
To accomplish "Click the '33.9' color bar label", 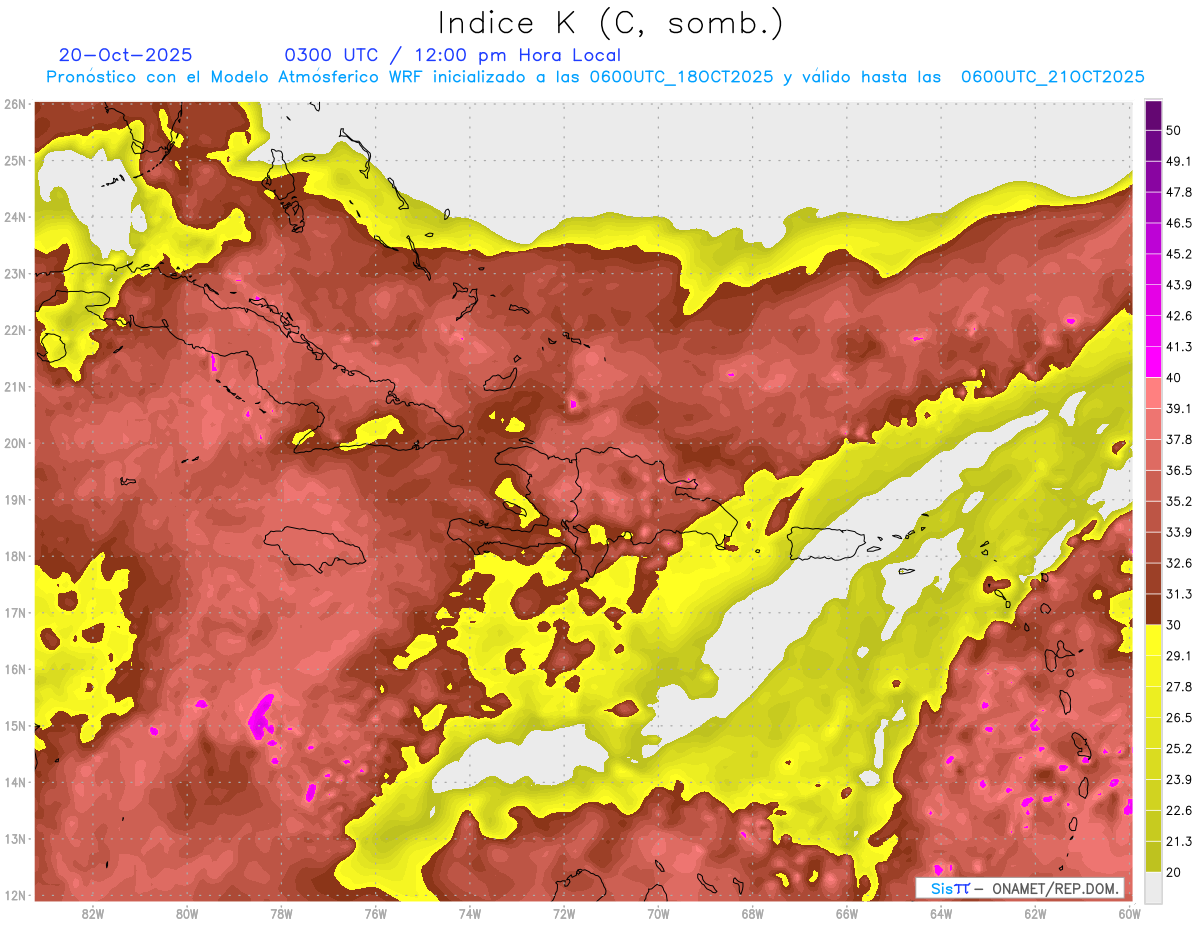I will [1179, 532].
